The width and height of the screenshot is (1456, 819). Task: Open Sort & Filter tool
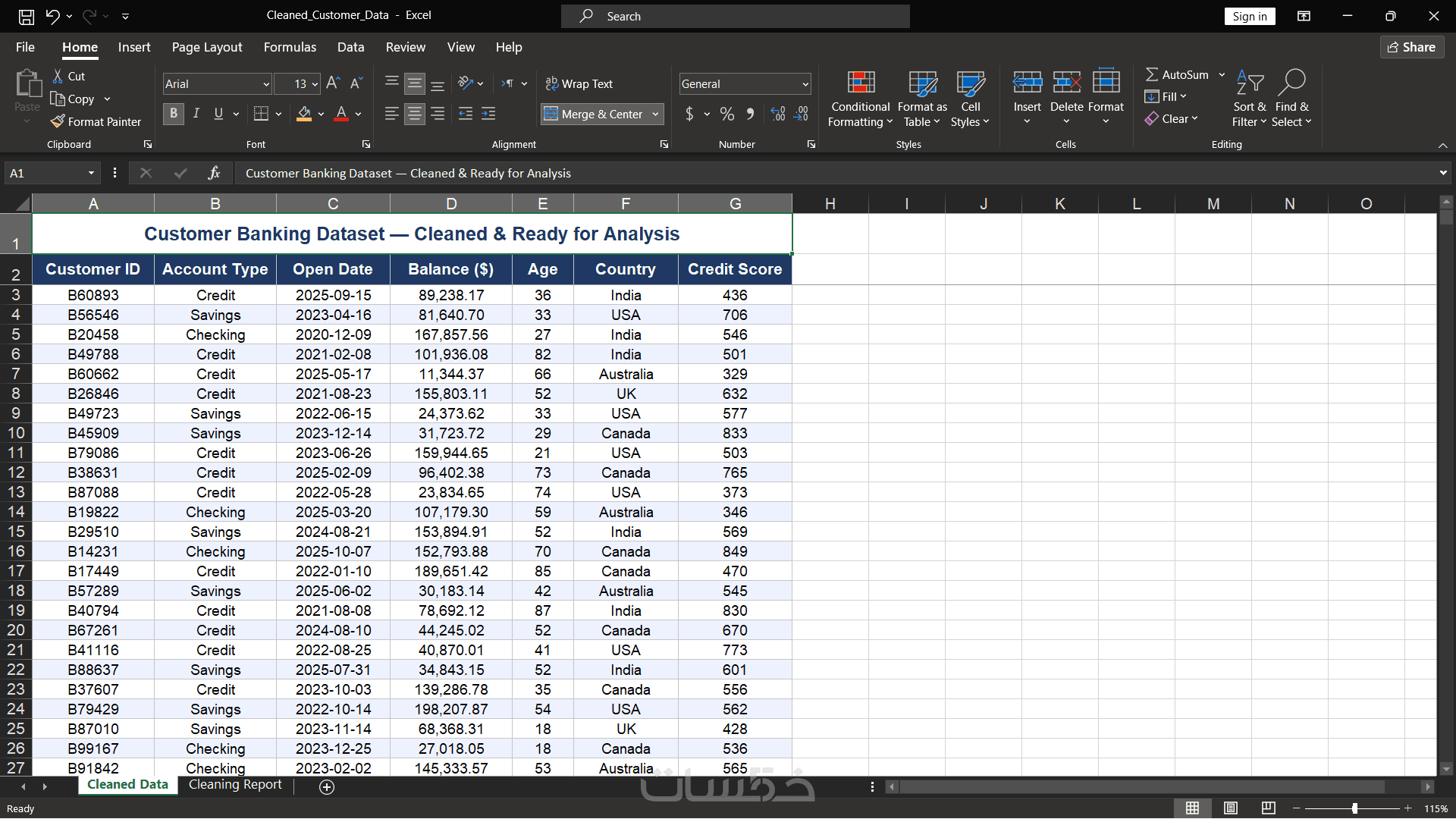pos(1249,99)
